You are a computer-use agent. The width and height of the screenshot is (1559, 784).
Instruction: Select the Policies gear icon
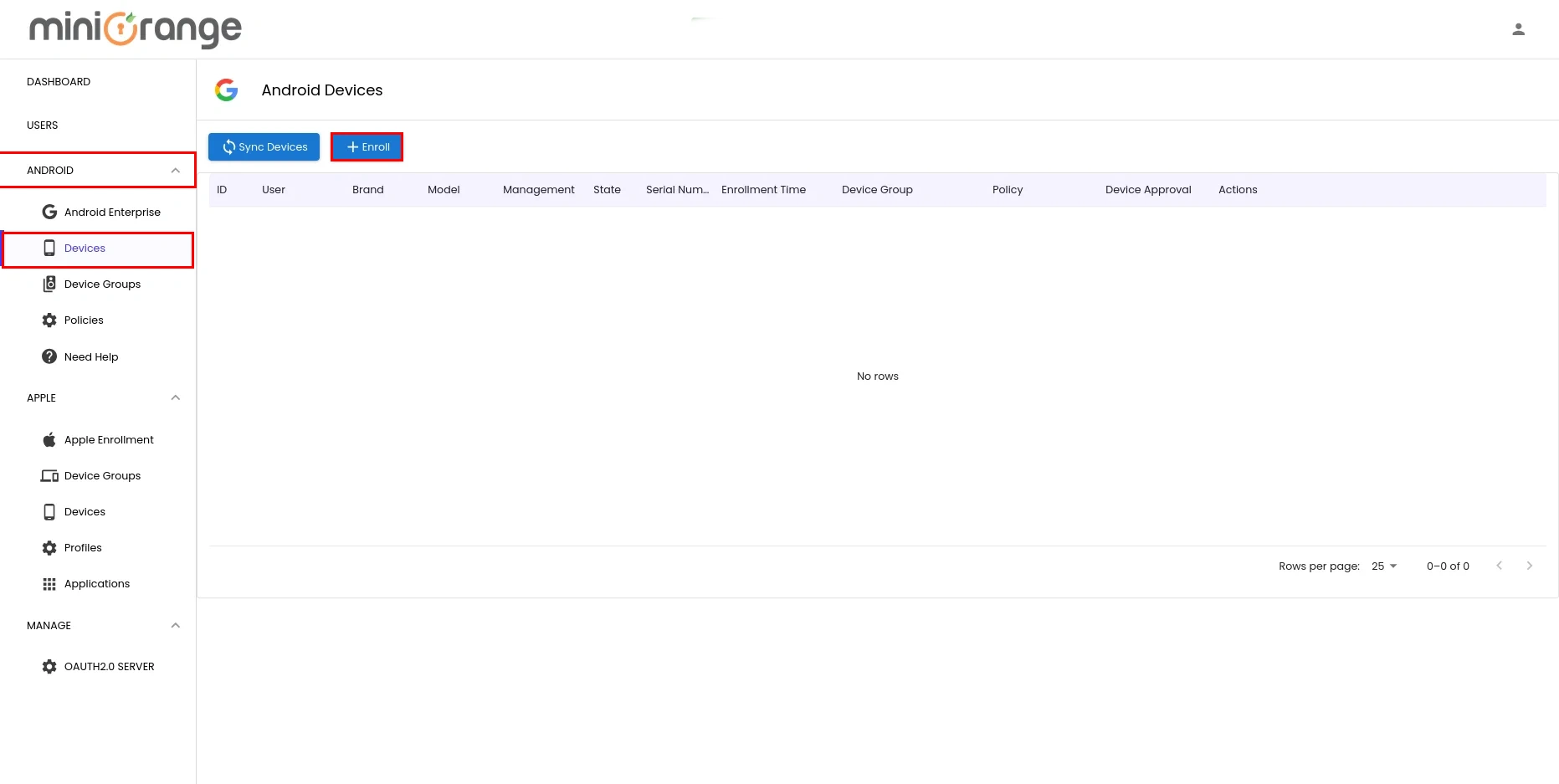[x=50, y=320]
